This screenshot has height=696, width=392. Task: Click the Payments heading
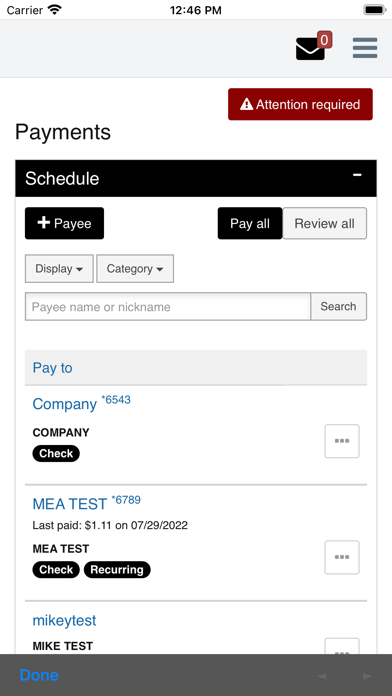63,132
